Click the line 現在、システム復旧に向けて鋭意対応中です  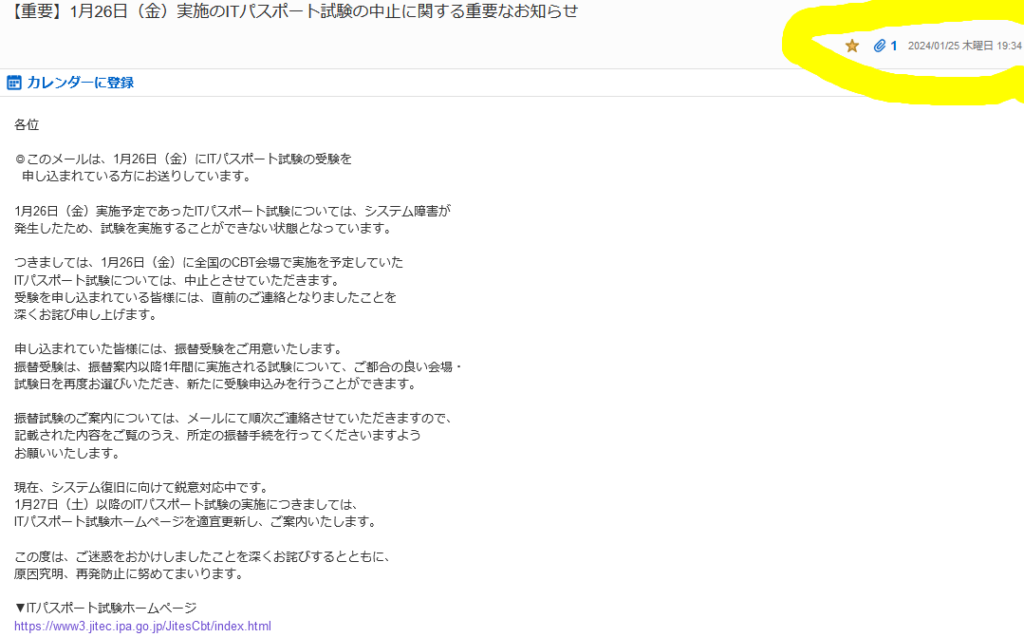coord(141,487)
